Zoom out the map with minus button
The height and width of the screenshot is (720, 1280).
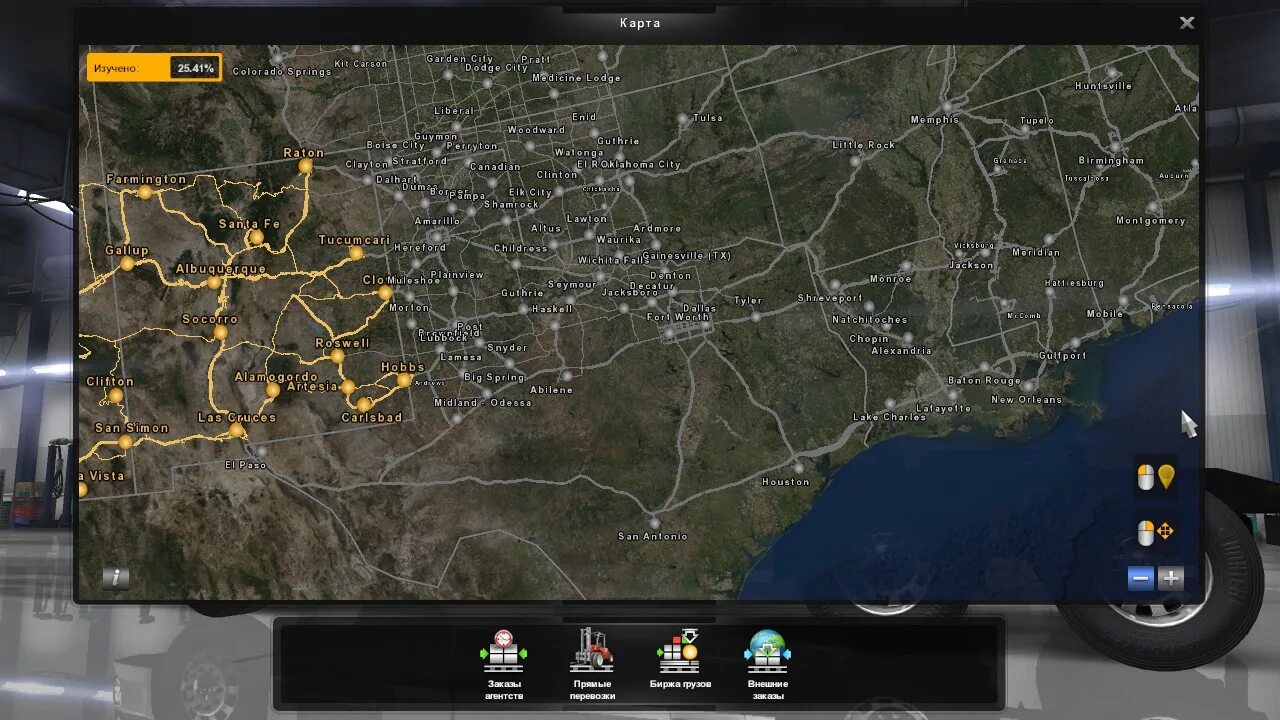(x=1141, y=578)
